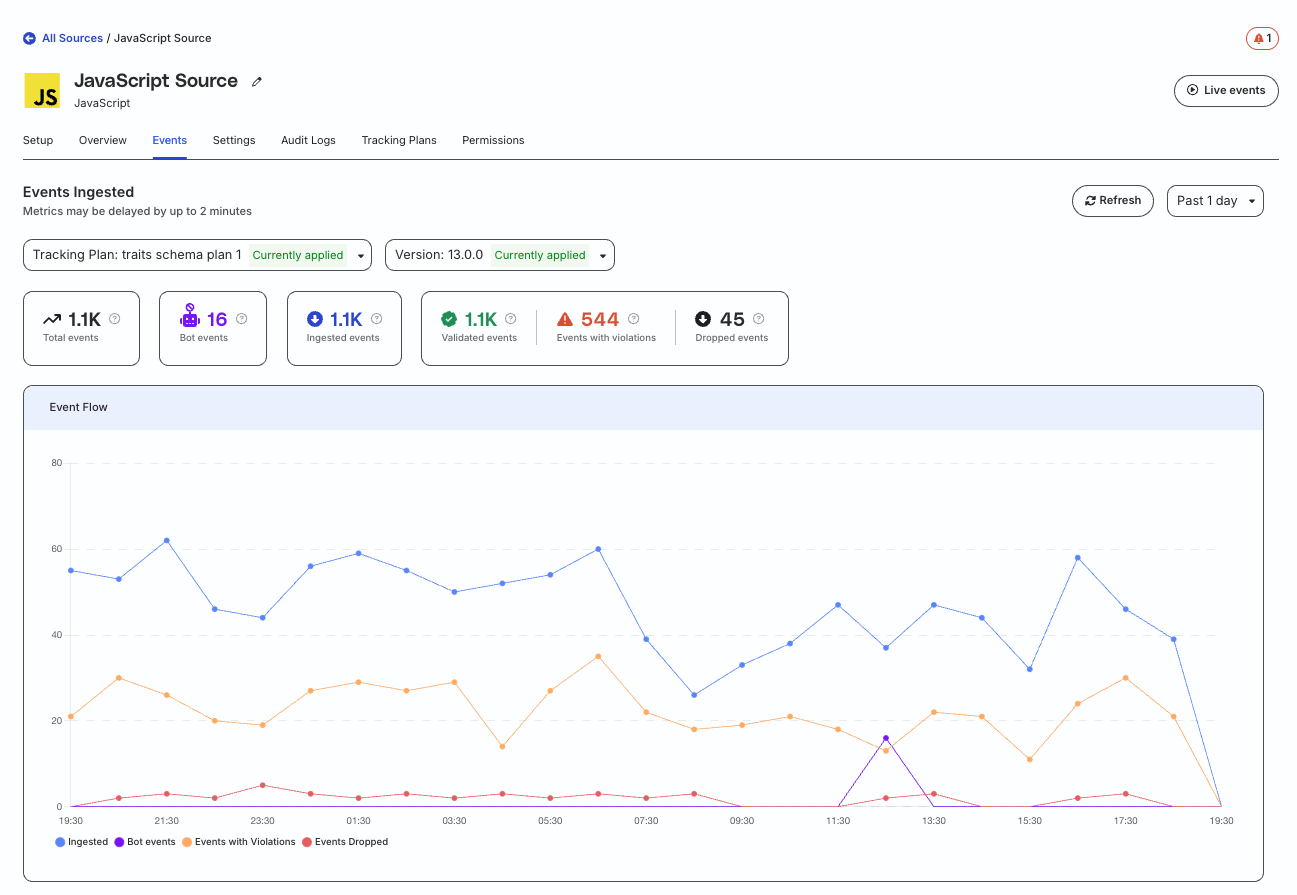This screenshot has height=895, width=1297.
Task: Open the Version 13.0.0 dropdown
Action: (500, 255)
